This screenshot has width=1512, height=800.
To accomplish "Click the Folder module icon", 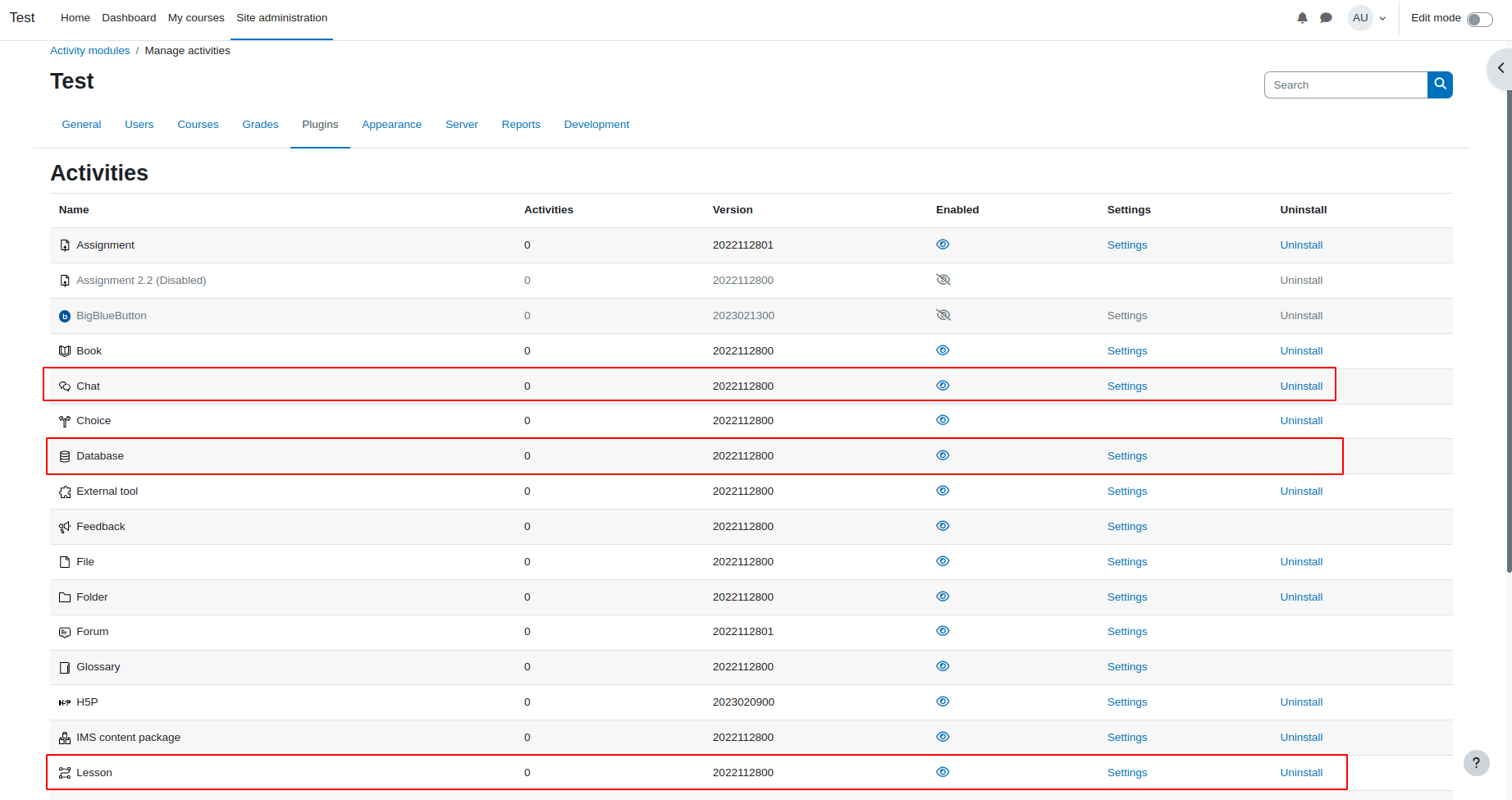I will tap(65, 597).
